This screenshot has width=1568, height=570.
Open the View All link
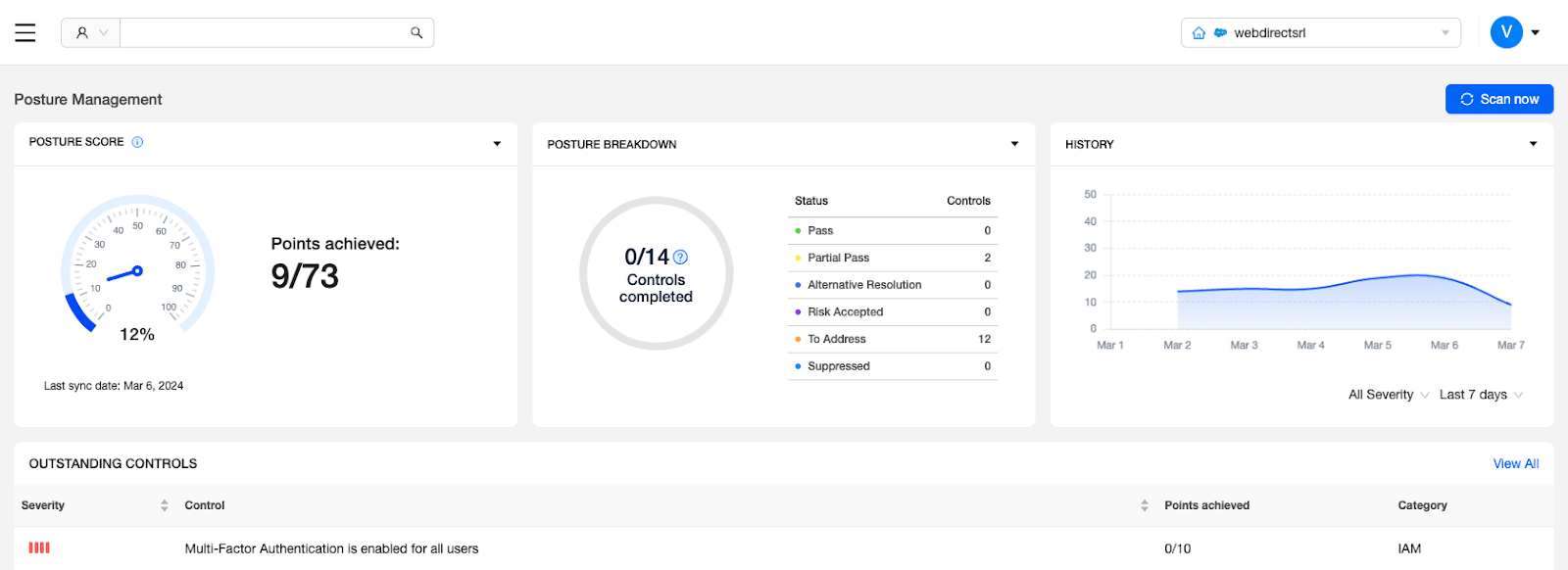tap(1516, 463)
